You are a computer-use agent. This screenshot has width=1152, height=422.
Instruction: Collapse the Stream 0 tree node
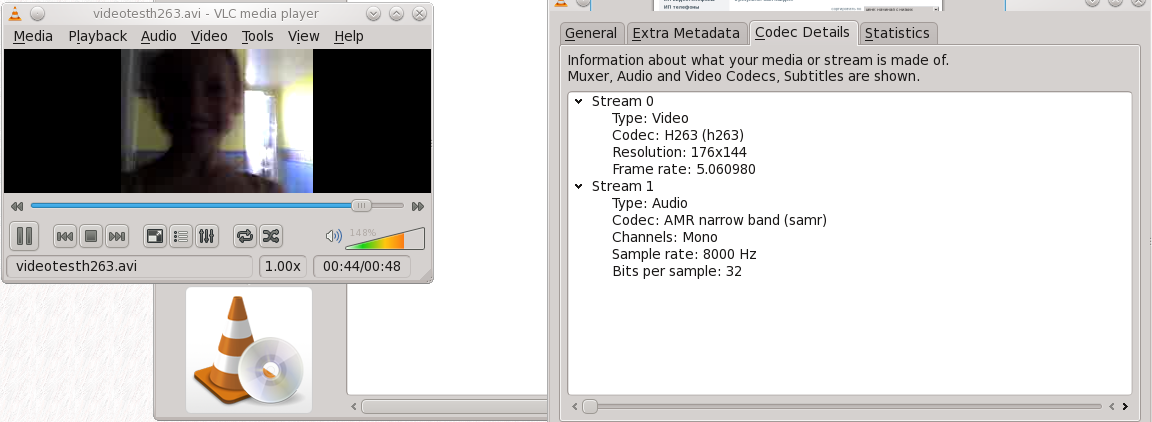(x=578, y=101)
